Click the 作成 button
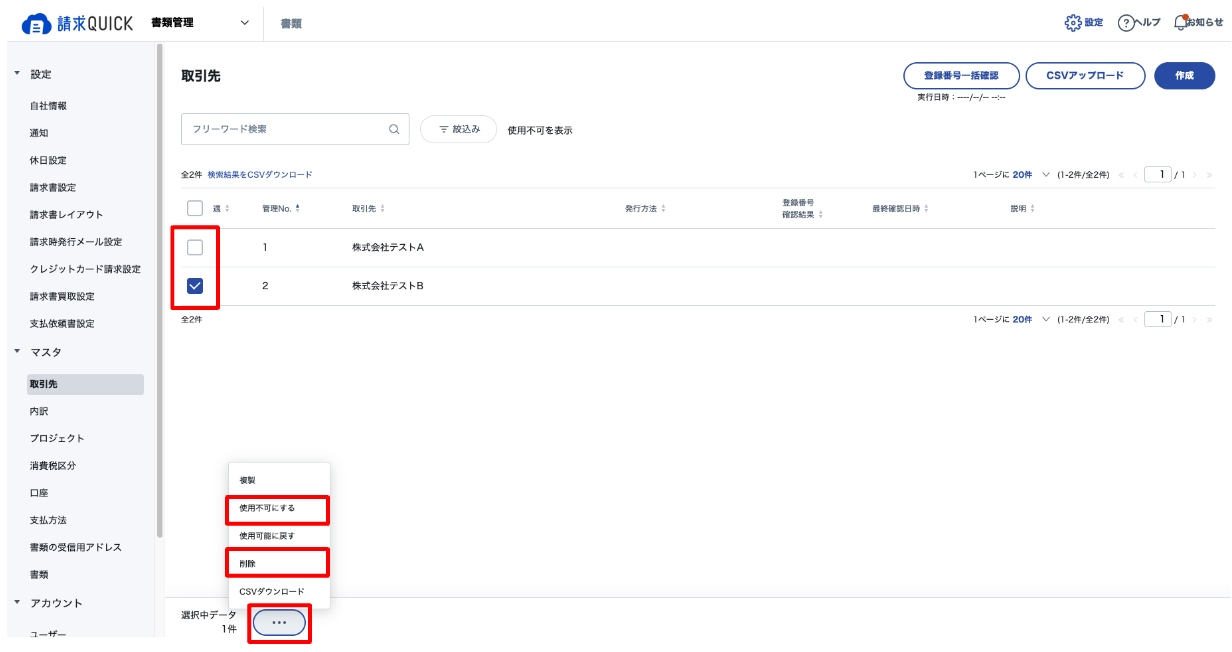1232x652 pixels. pyautogui.click(x=1184, y=76)
